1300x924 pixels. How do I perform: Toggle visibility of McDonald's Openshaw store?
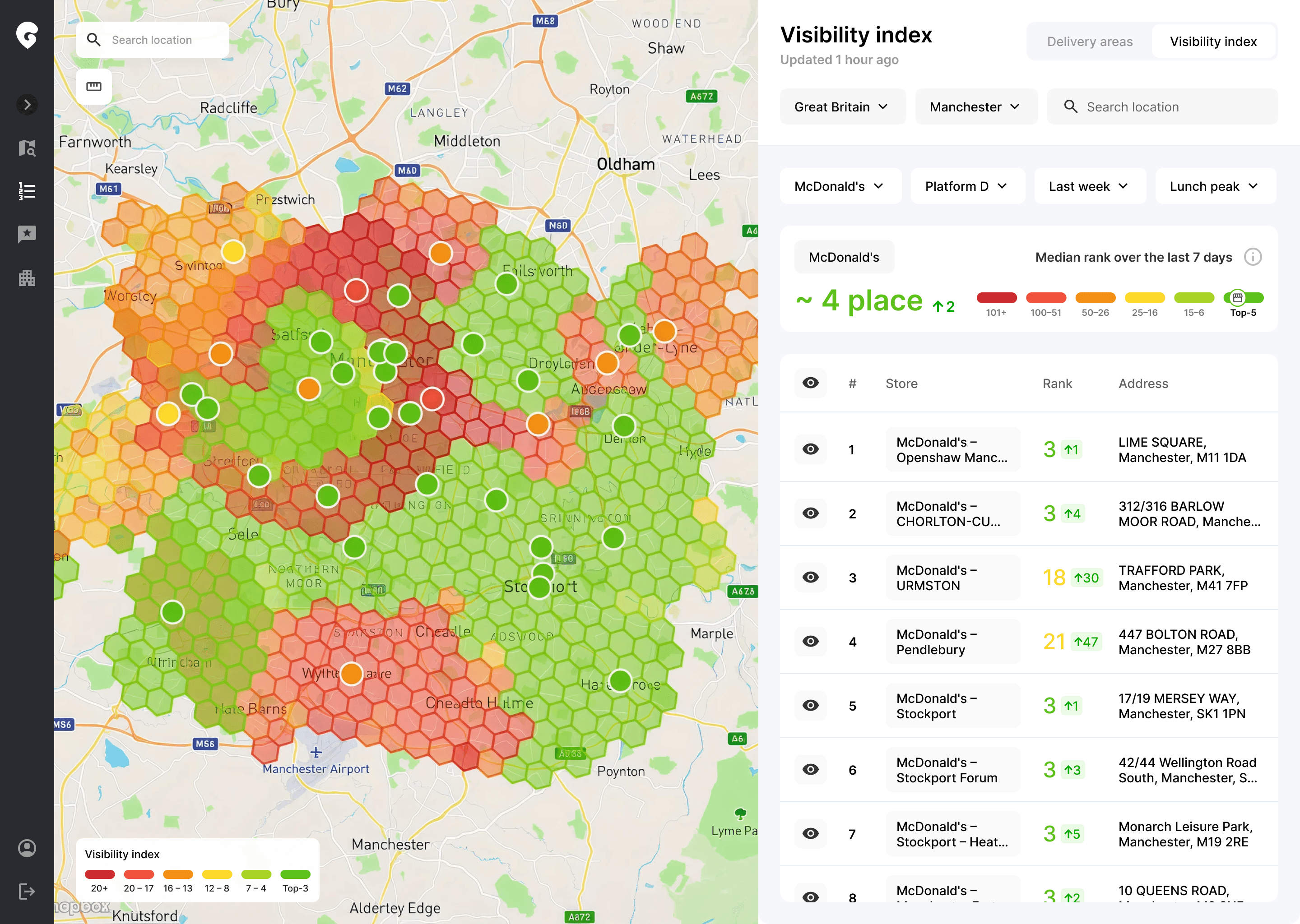pos(811,449)
